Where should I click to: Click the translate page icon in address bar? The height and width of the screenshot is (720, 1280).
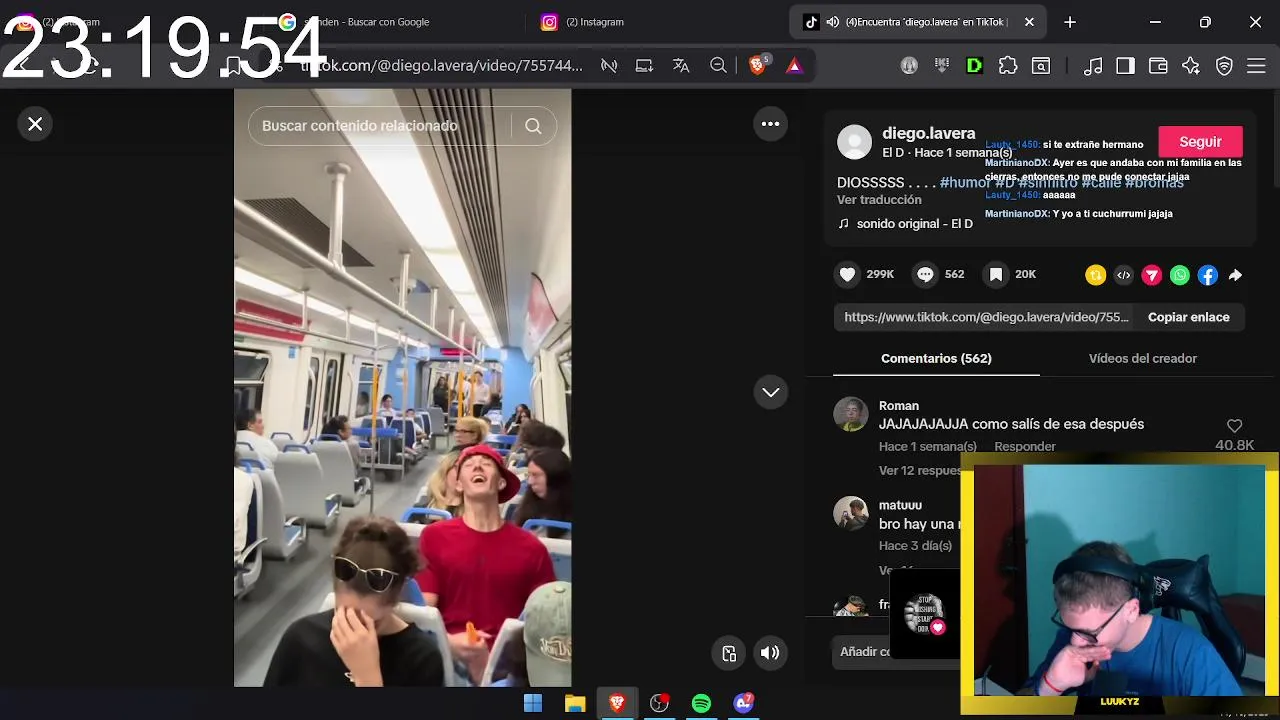(x=681, y=66)
